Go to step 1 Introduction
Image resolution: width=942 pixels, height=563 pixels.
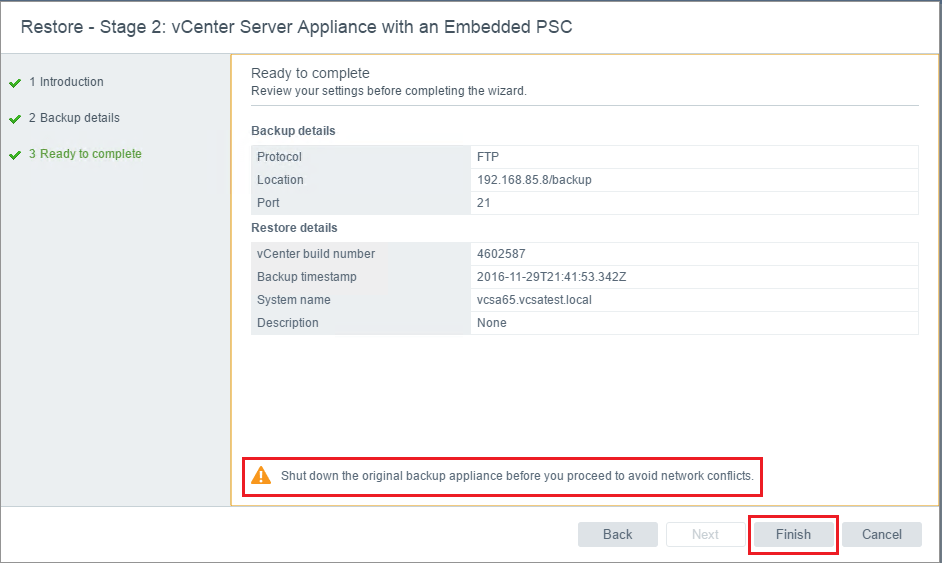[x=66, y=82]
